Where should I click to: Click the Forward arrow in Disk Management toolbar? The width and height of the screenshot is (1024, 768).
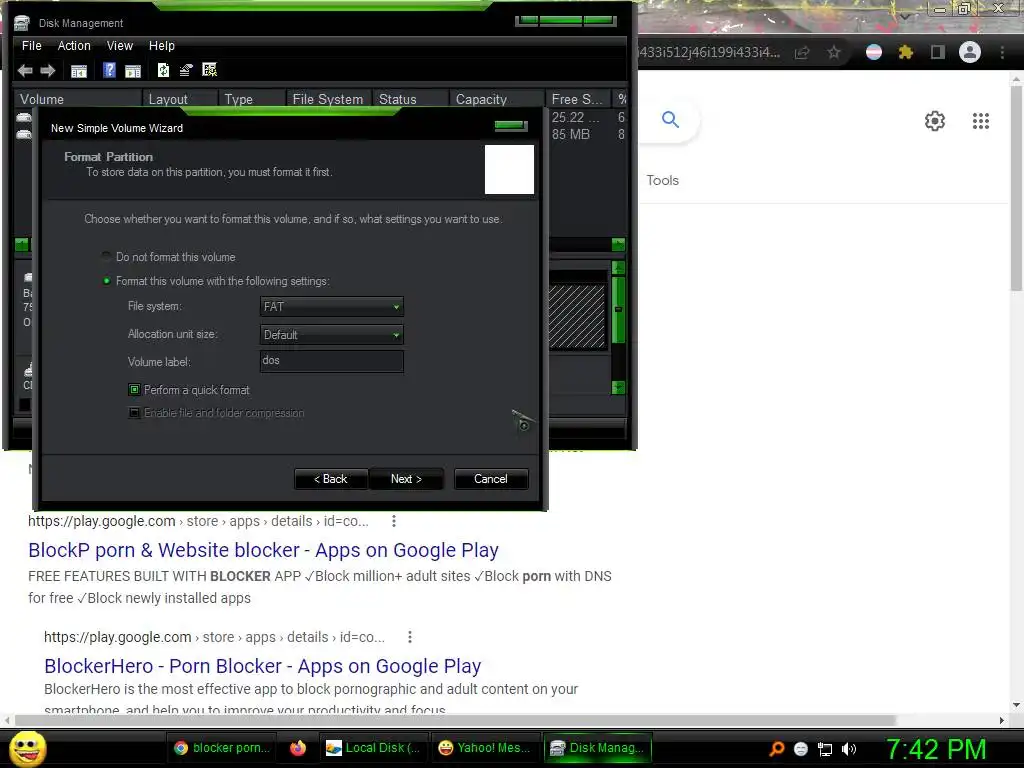pyautogui.click(x=48, y=71)
